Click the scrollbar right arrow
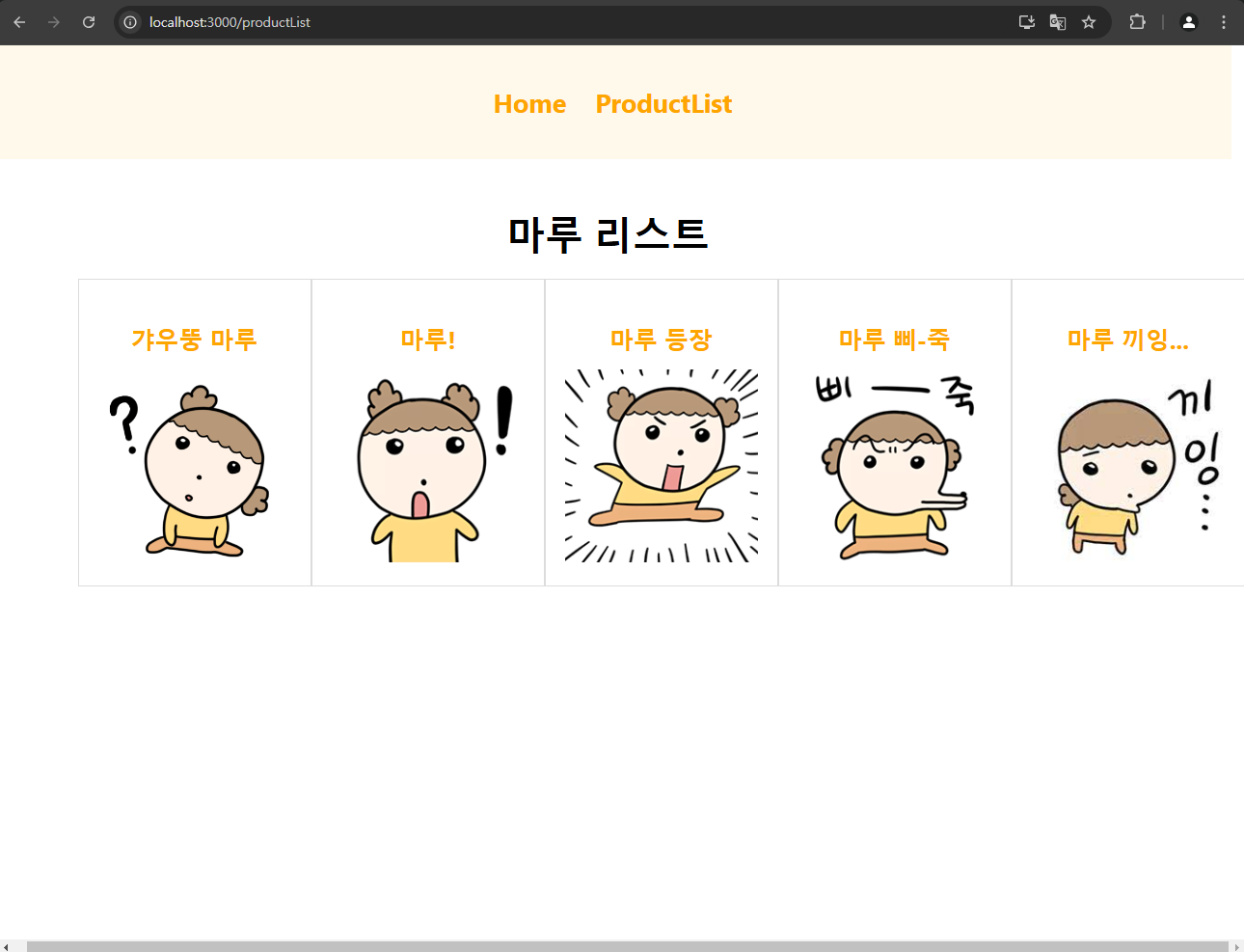The height and width of the screenshot is (952, 1244). click(1237, 946)
